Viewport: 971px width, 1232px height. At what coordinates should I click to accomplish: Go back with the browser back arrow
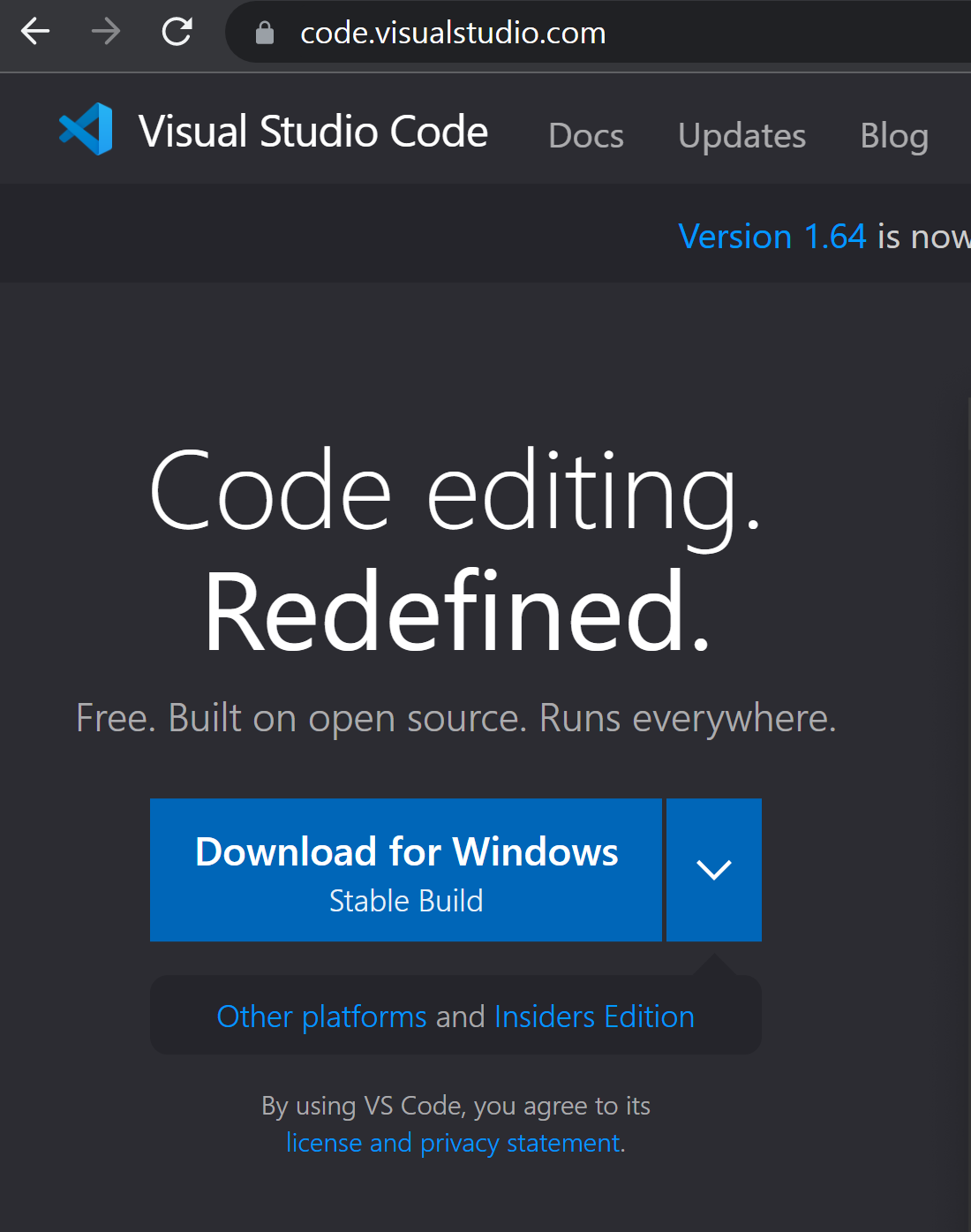pyautogui.click(x=35, y=32)
